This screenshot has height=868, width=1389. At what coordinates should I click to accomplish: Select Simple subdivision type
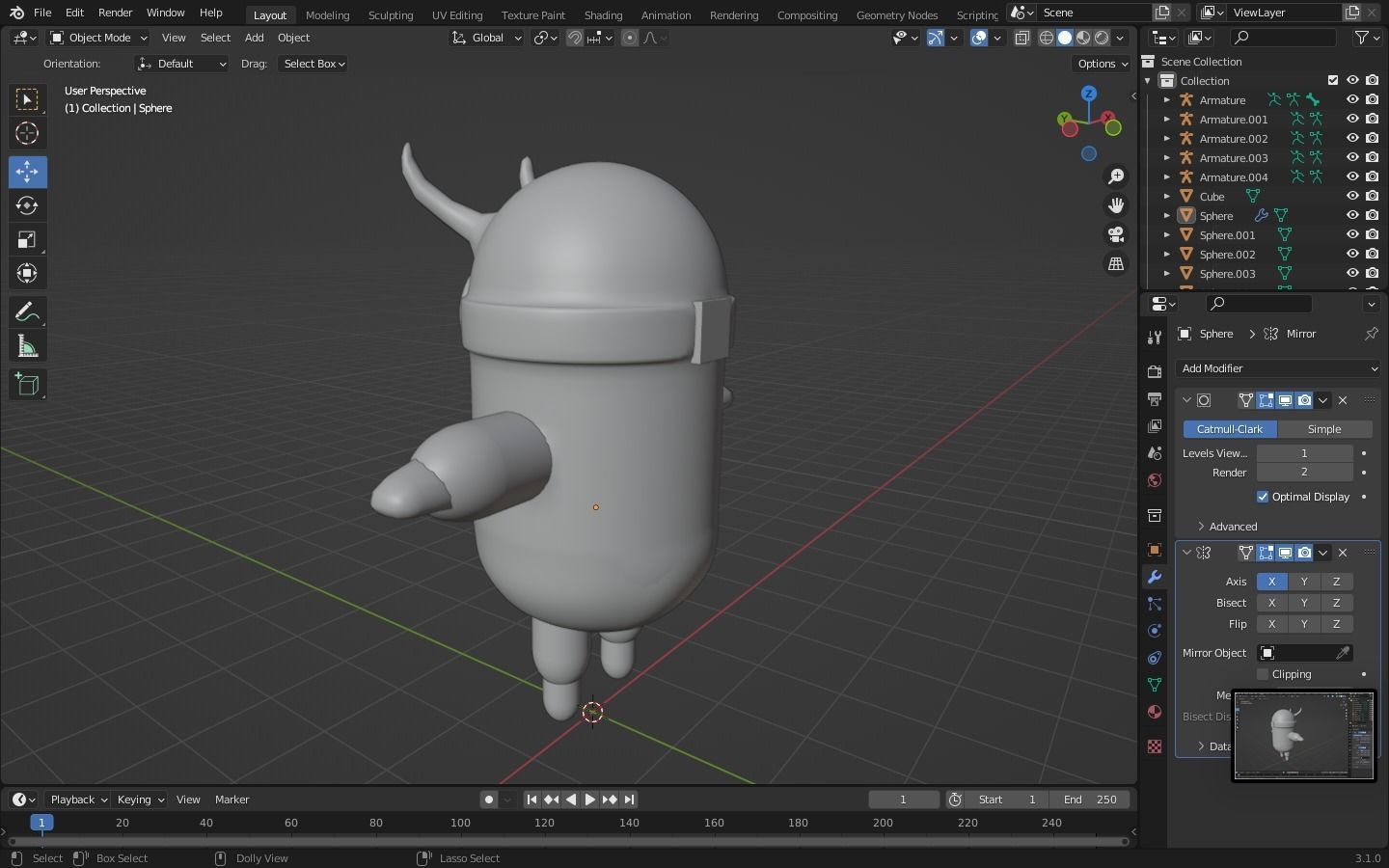point(1324,429)
